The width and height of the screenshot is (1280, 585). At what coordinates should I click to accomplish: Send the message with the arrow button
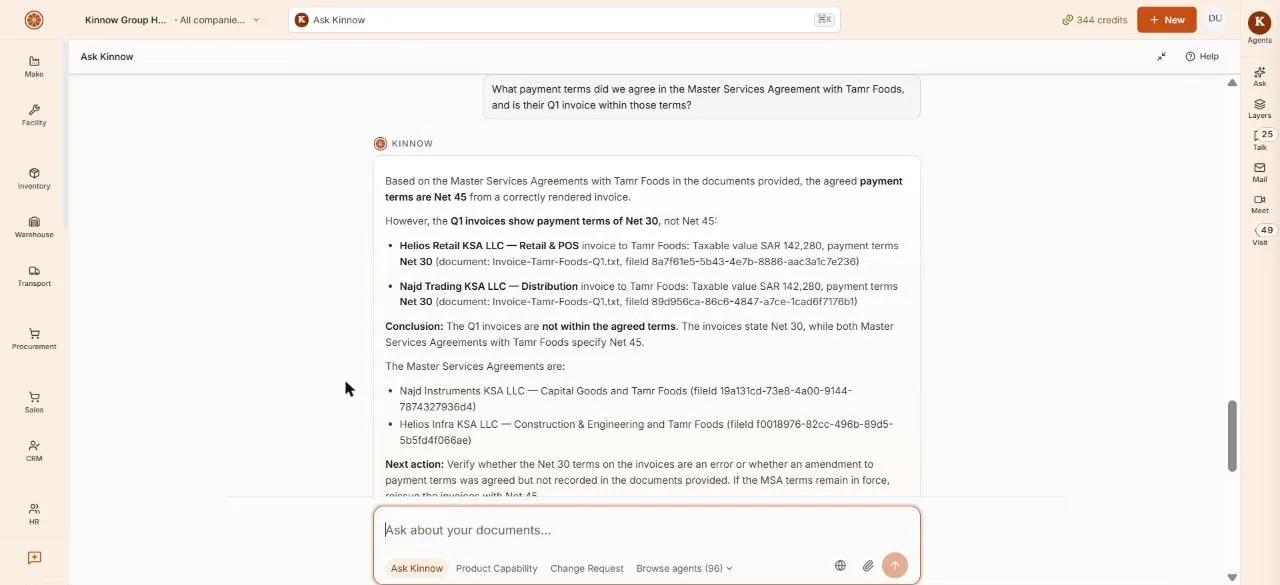click(x=895, y=566)
